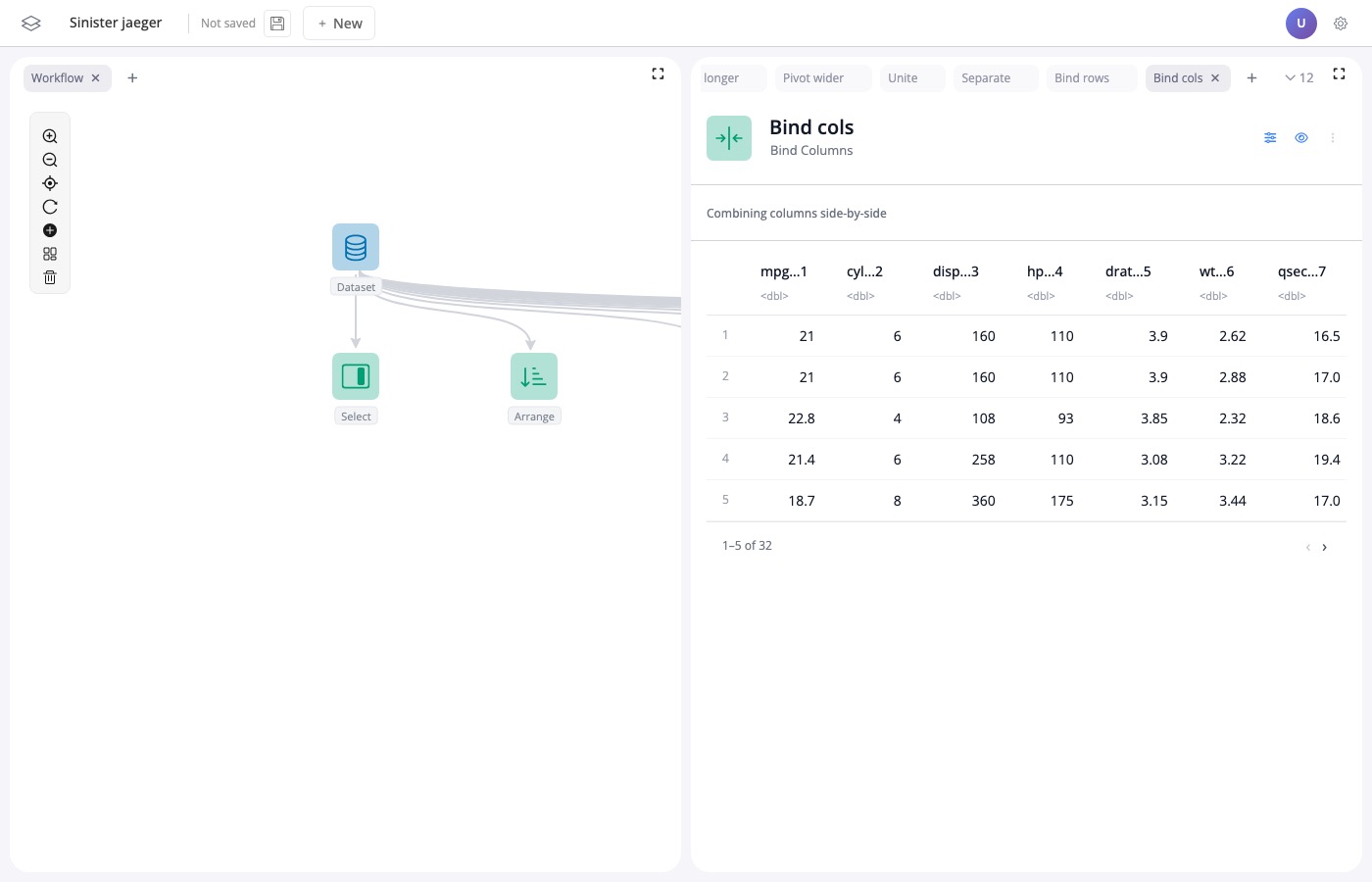
Task: Click the center/fit view crosshair icon
Action: [x=49, y=182]
